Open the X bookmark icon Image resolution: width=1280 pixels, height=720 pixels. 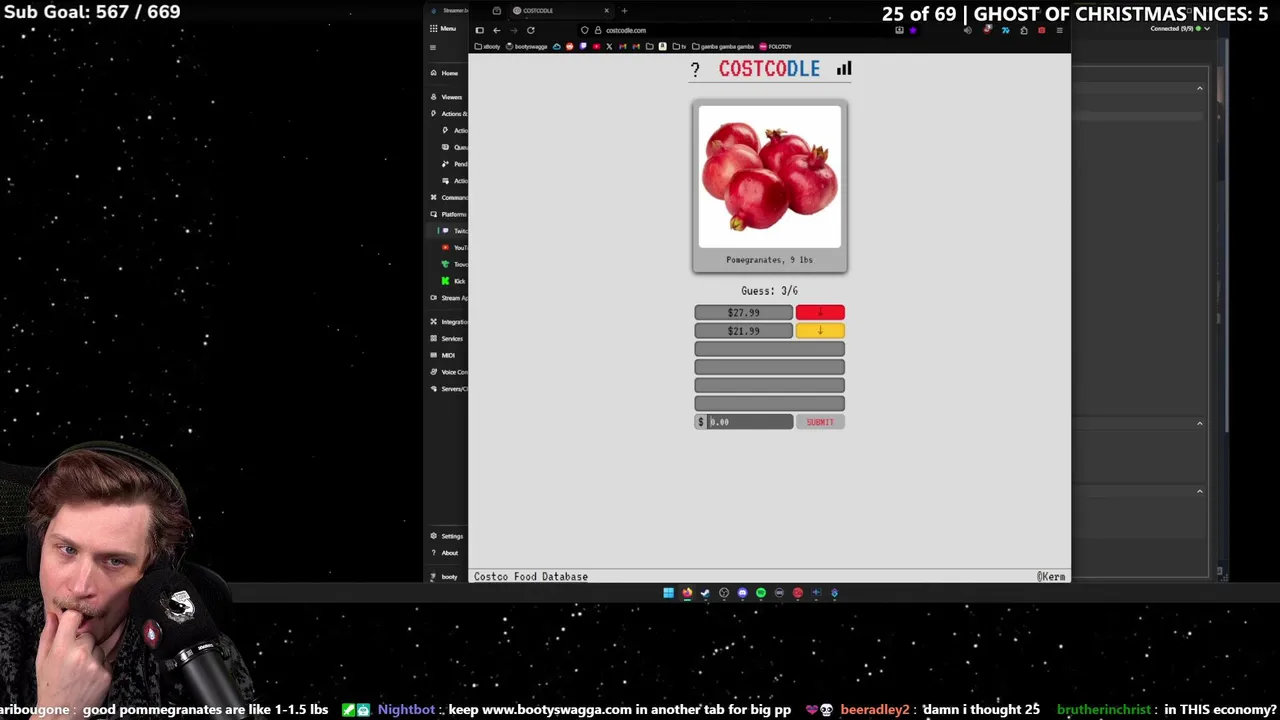pos(609,46)
